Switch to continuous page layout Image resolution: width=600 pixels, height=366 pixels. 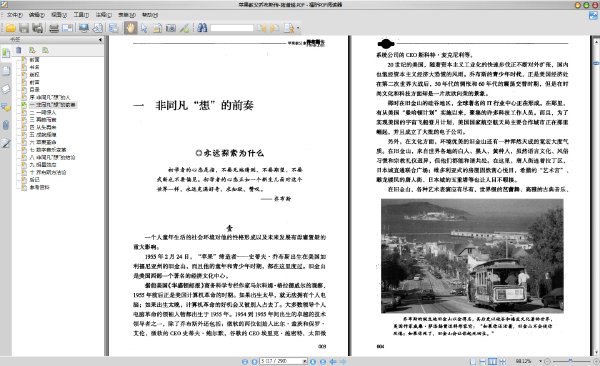[x=483, y=361]
